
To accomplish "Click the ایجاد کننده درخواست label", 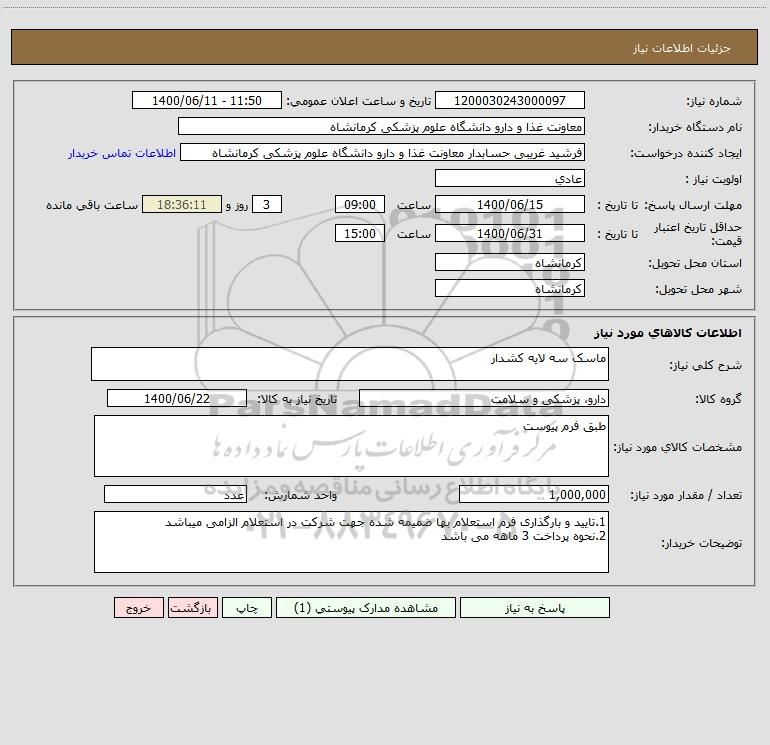I will tap(686, 153).
